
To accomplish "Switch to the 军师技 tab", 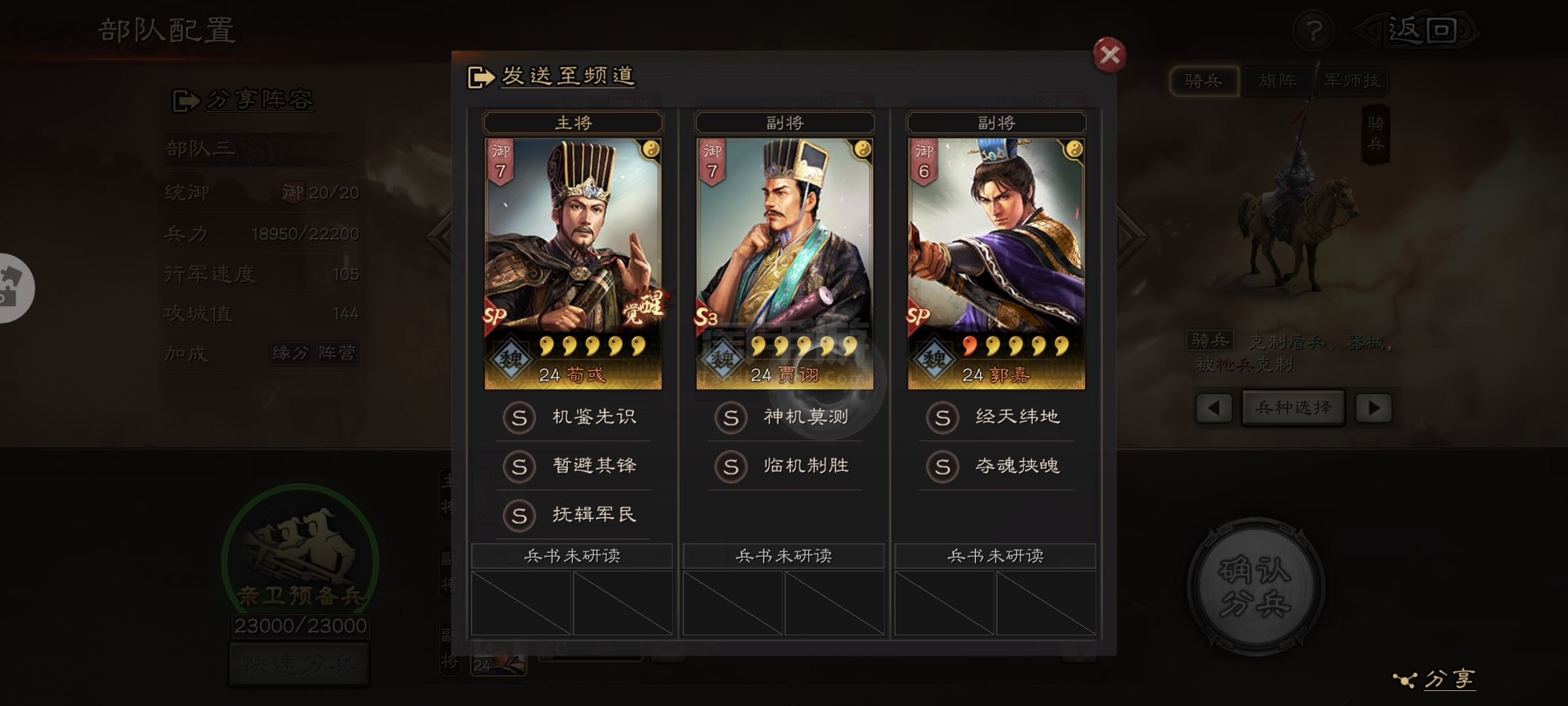I will (1352, 81).
